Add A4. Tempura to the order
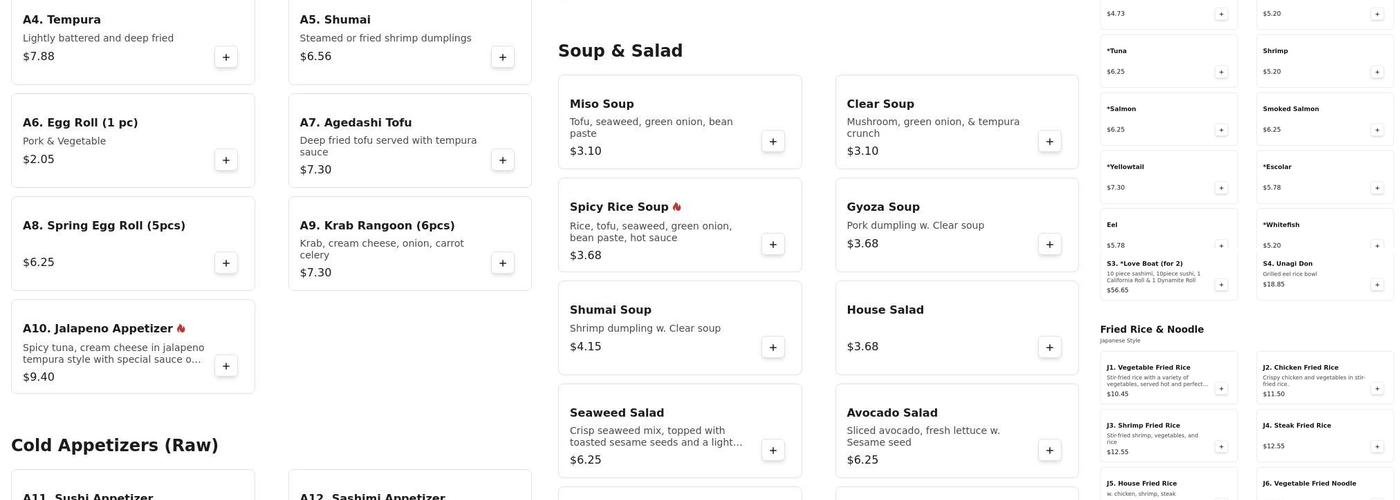 (226, 57)
